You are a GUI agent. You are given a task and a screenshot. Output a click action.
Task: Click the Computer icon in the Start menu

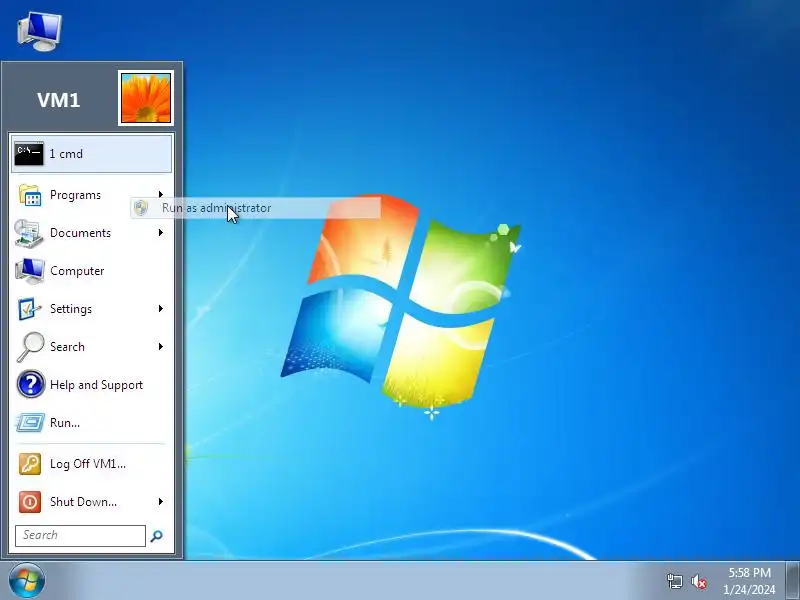coord(30,271)
